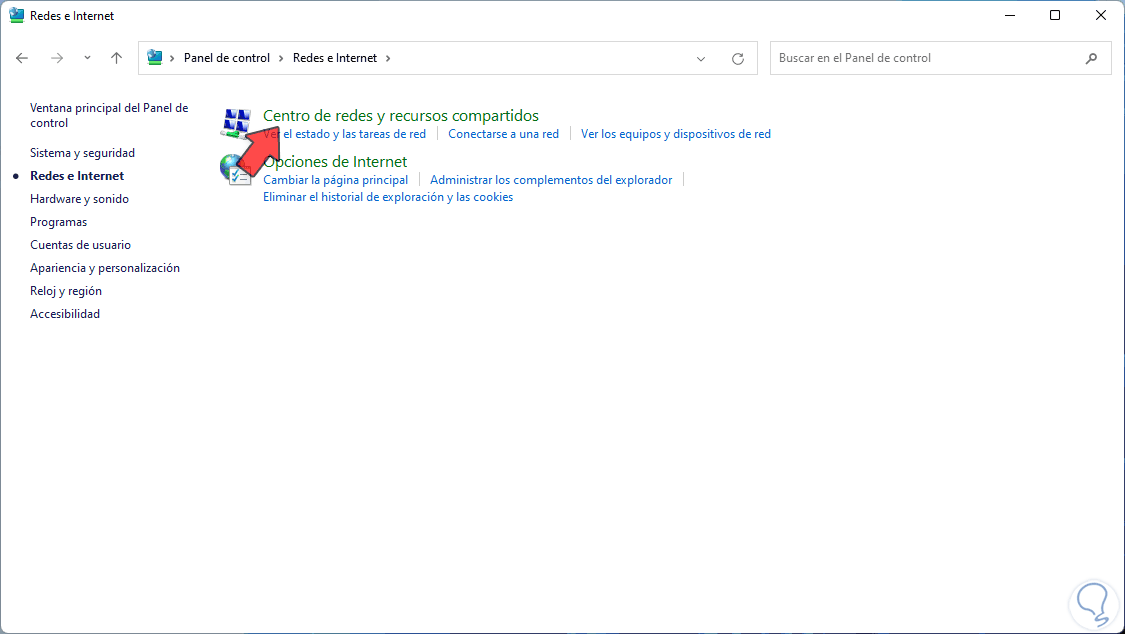Open Ventana principal del Panel de control
The height and width of the screenshot is (634, 1125).
pyautogui.click(x=109, y=115)
